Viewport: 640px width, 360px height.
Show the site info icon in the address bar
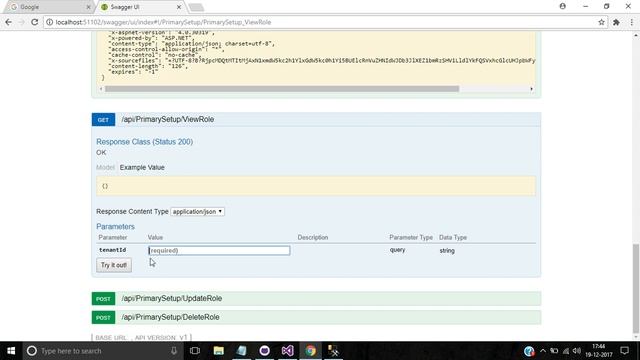(49, 22)
